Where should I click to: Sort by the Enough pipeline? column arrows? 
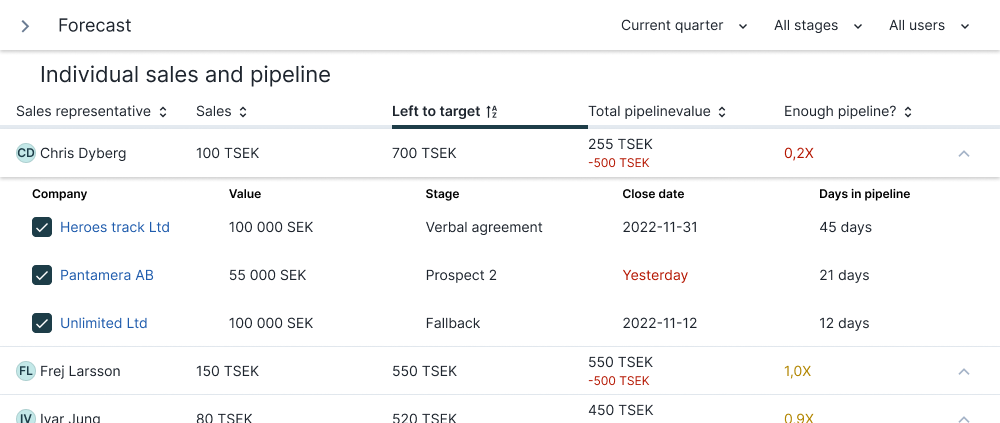pos(908,112)
